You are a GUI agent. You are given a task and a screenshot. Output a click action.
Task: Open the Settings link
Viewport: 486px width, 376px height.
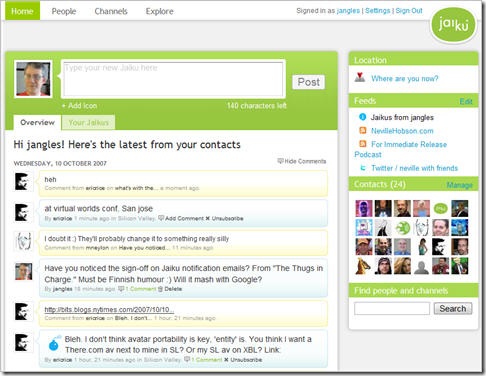point(377,11)
